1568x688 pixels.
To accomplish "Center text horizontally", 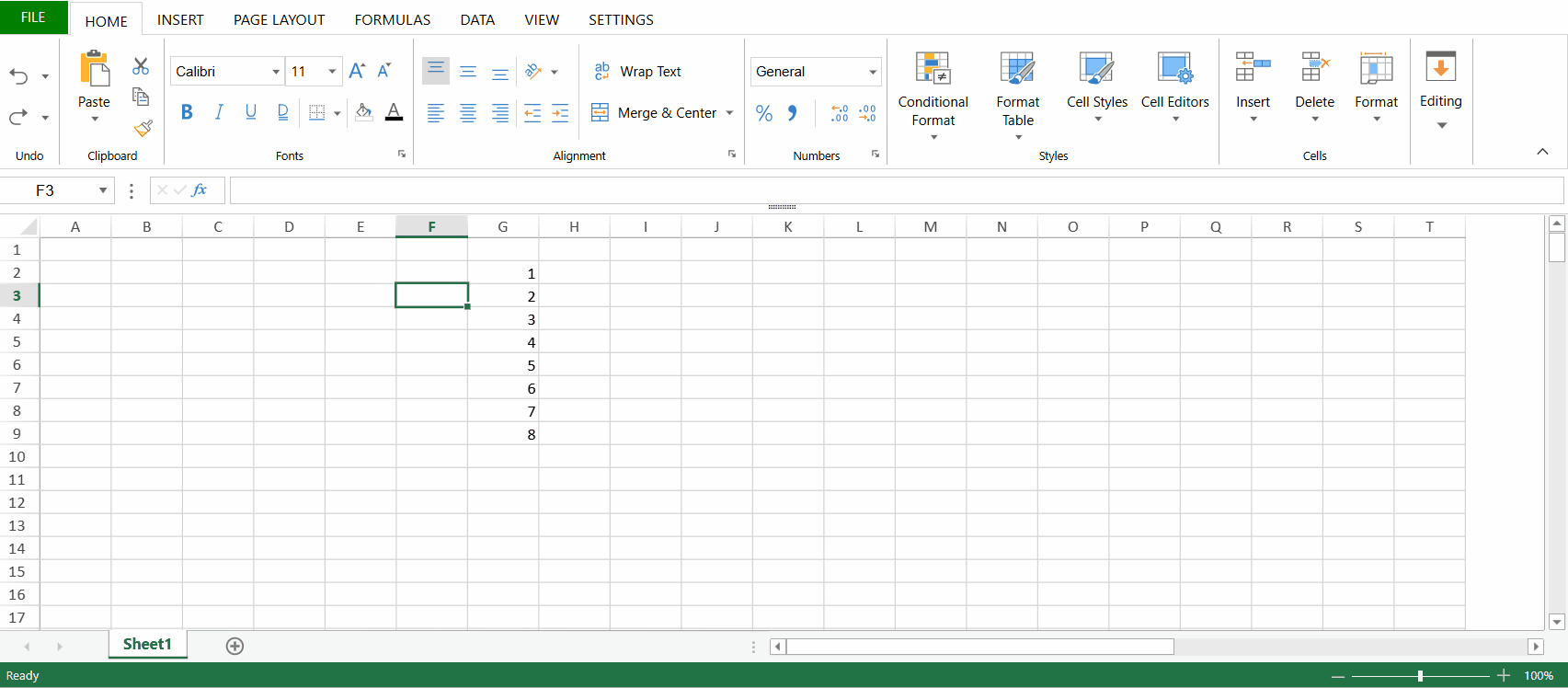I will point(468,113).
